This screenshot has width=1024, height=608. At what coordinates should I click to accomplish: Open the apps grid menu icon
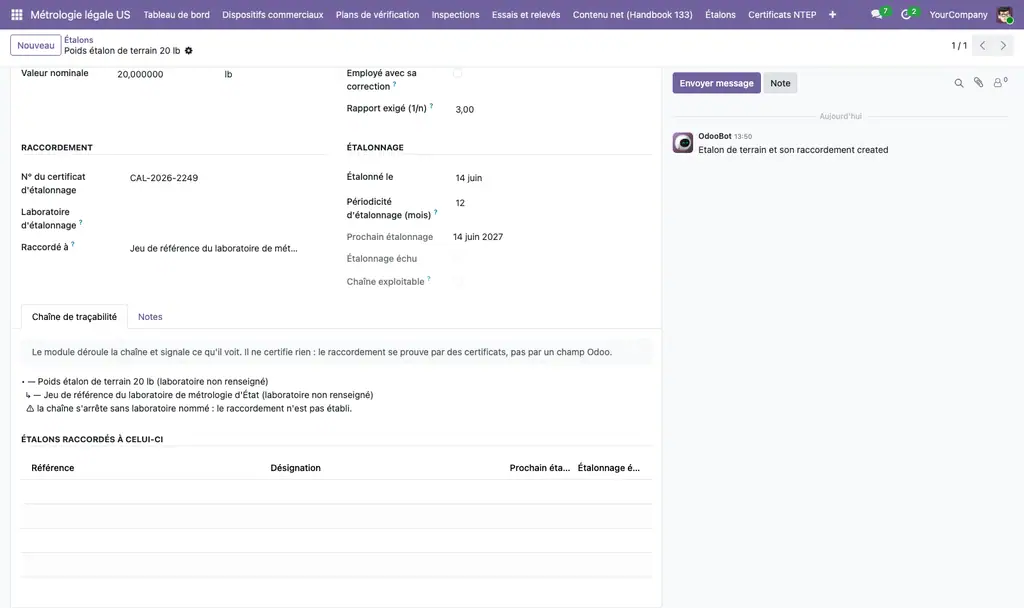pos(17,14)
